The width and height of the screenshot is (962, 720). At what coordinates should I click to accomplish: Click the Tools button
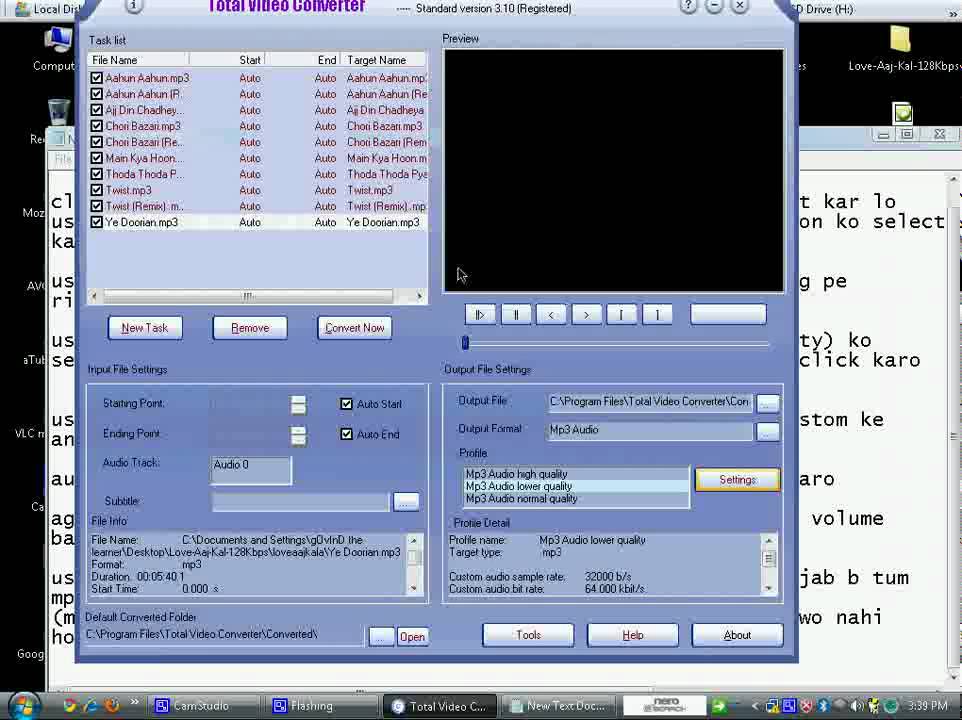pos(528,635)
